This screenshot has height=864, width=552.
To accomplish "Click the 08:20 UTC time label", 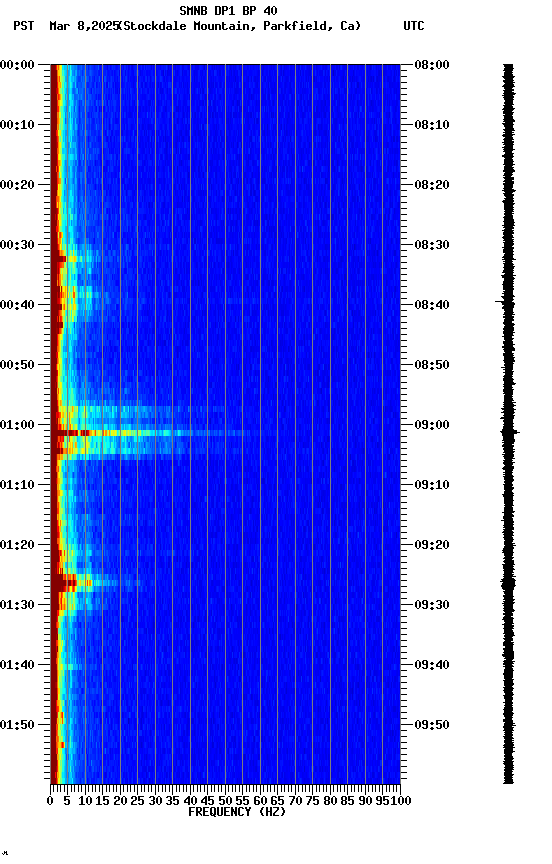I will click(x=432, y=185).
